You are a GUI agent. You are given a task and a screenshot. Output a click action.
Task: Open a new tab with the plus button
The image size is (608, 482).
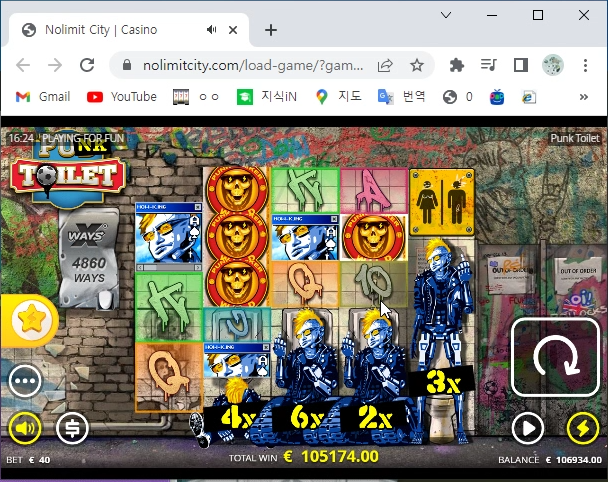pyautogui.click(x=271, y=30)
